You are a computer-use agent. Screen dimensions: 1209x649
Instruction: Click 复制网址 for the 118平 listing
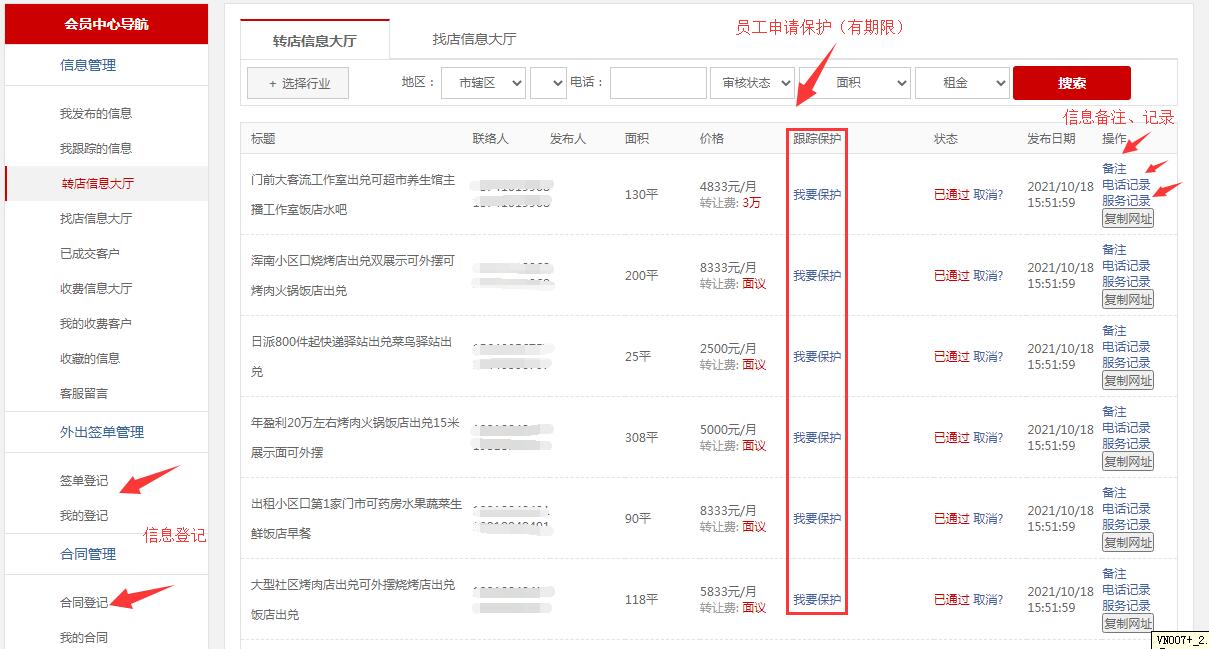click(x=1128, y=623)
